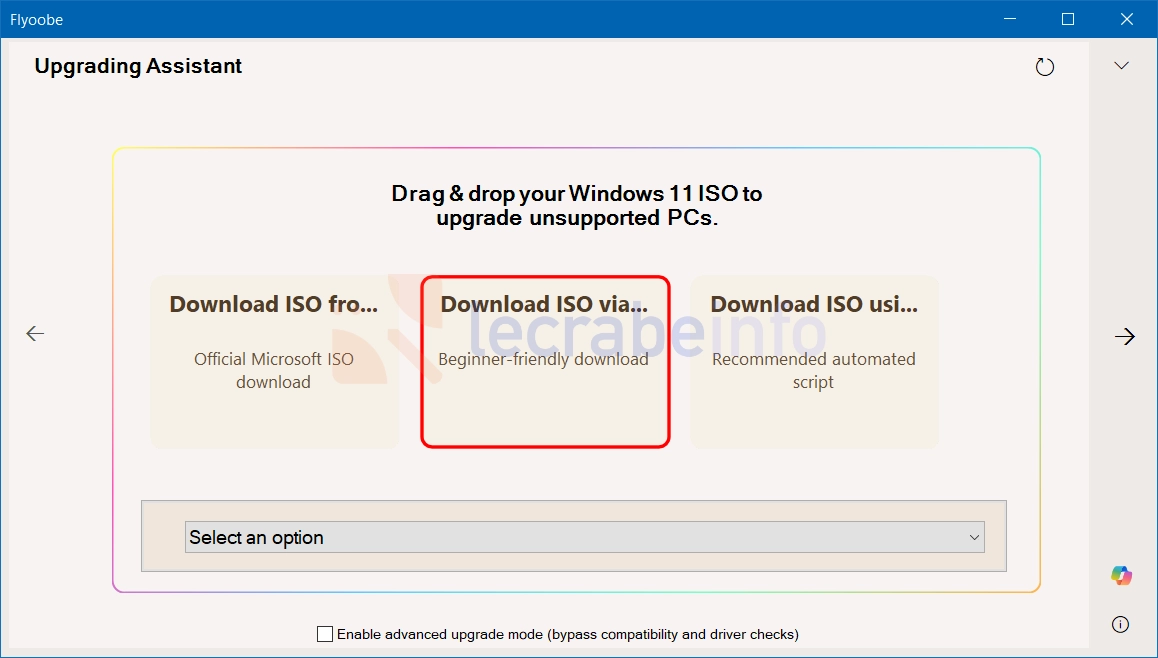Open the Copilot icon in the sidebar
The image size is (1158, 658).
coord(1121,575)
